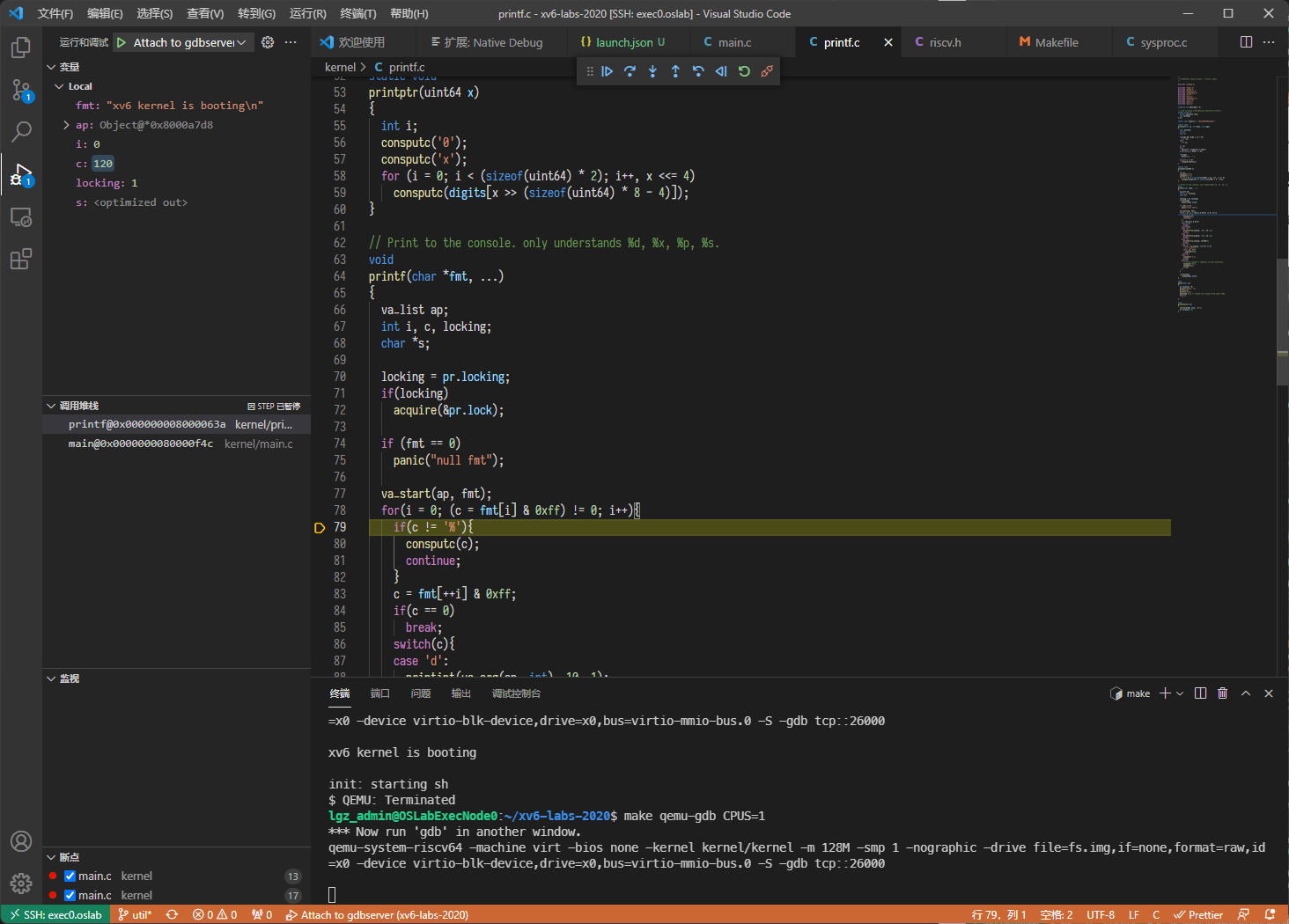Open Source Control view in the activity bar

[20, 89]
